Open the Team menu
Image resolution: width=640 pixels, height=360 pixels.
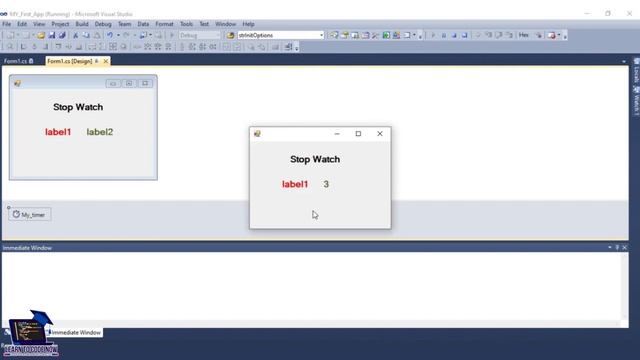pos(124,24)
